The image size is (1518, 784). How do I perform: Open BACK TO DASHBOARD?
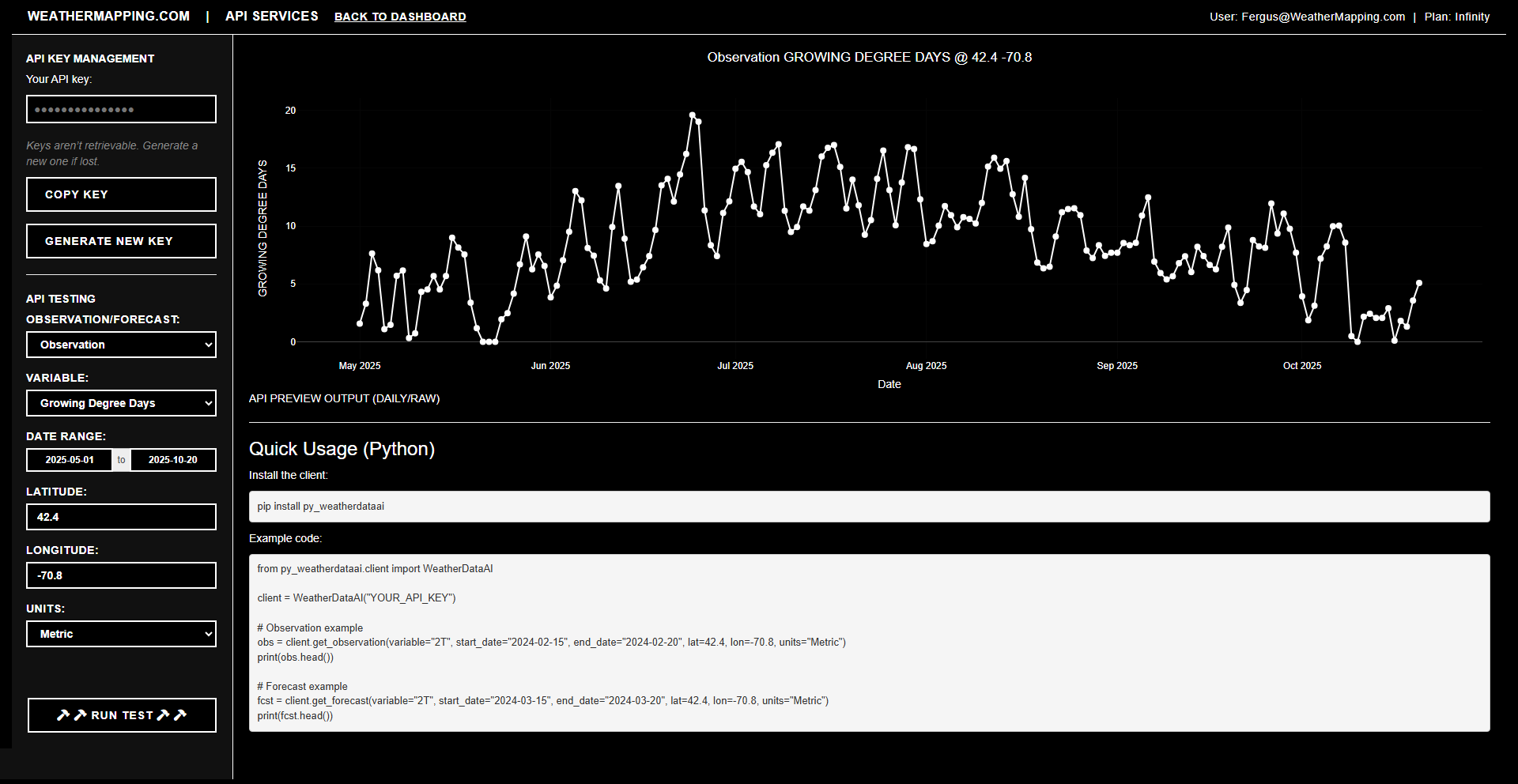click(400, 16)
